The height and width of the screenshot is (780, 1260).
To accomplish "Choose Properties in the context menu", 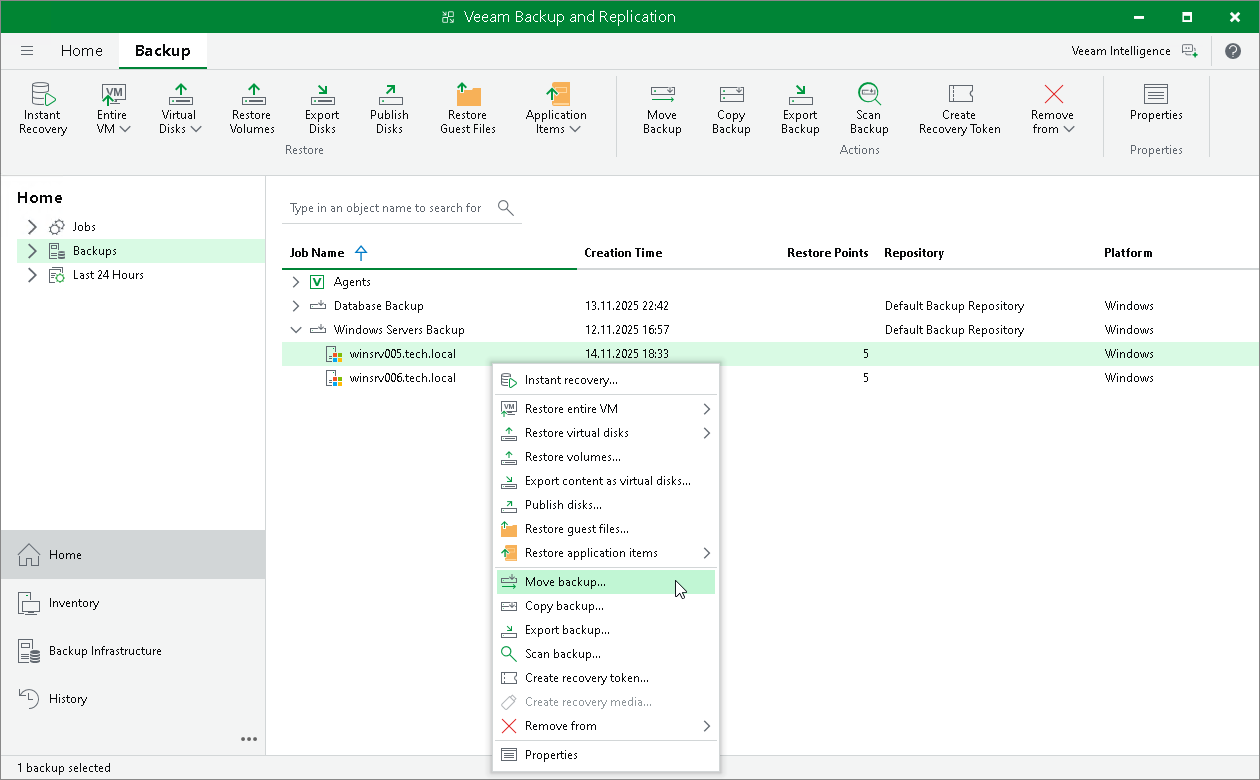I will tap(606, 755).
